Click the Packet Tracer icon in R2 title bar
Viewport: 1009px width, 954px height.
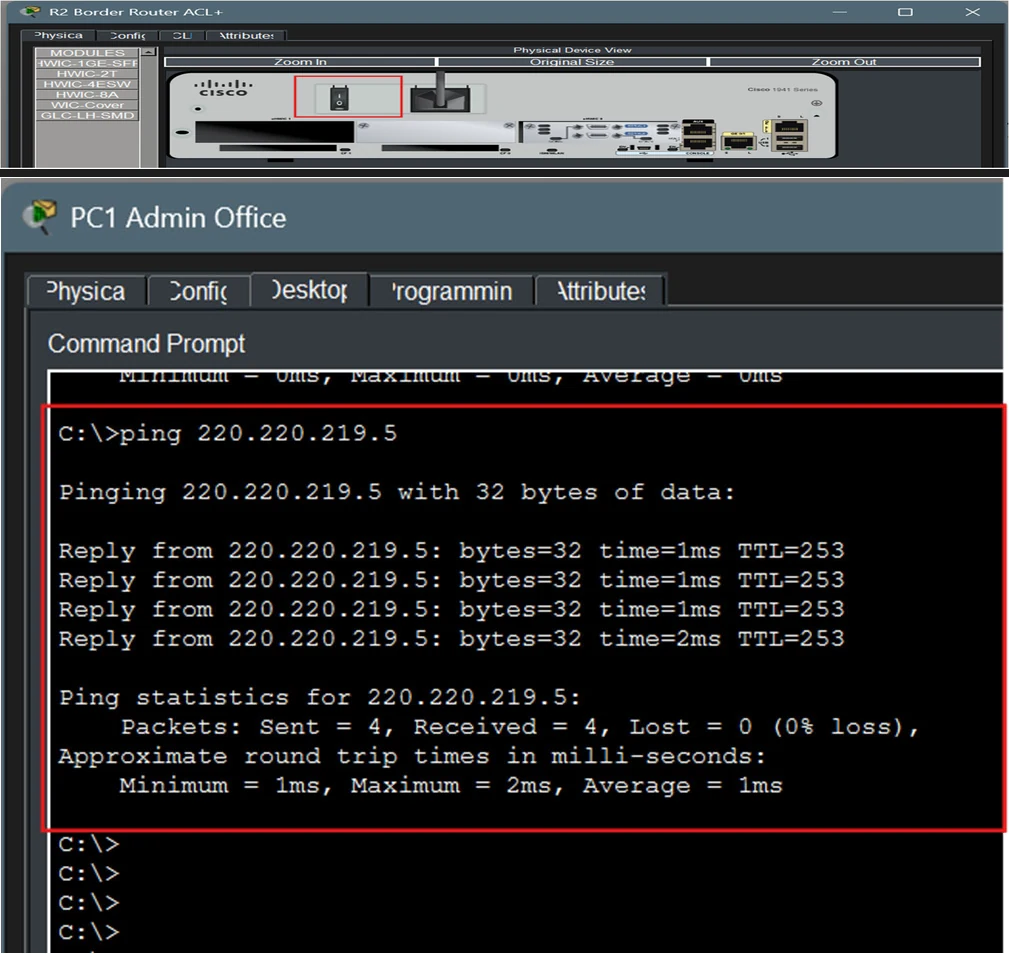30,12
